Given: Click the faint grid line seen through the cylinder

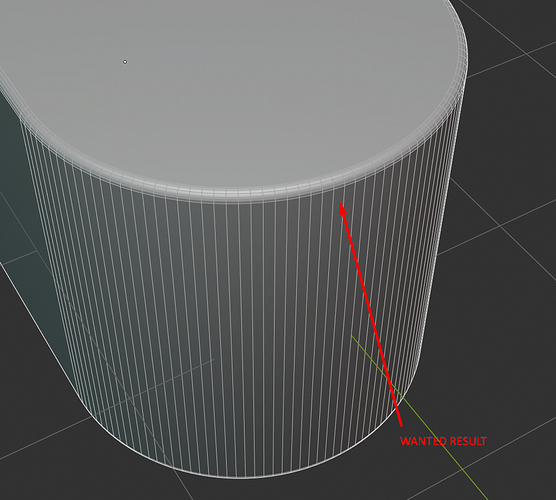Looking at the screenshot, I should 152,387.
